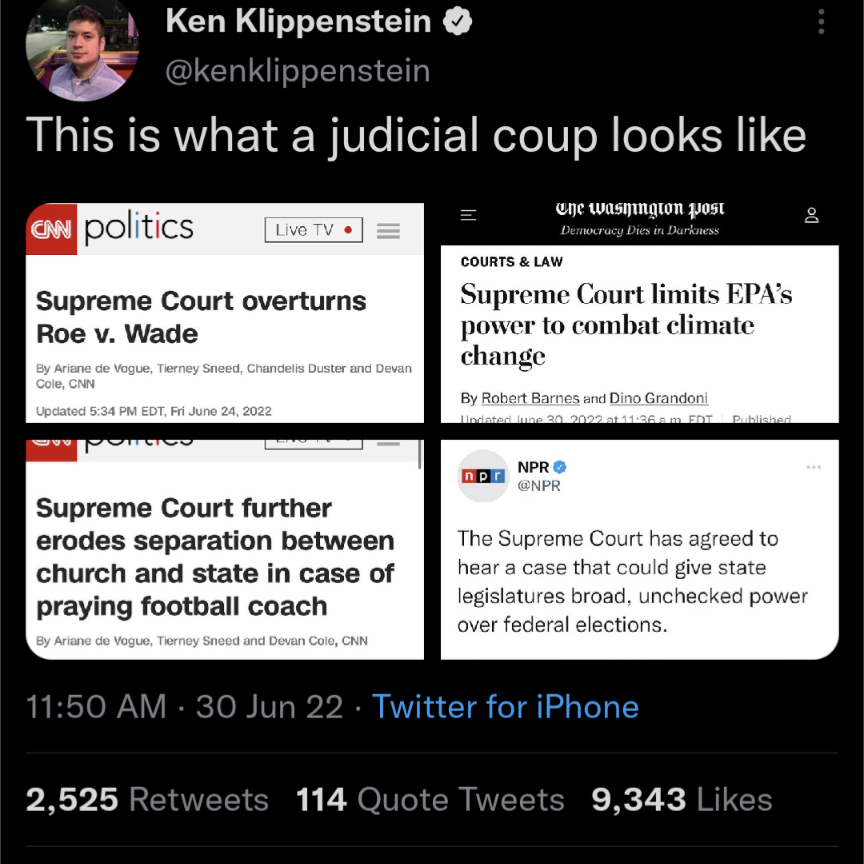
Task: Open the tweet's three-dot options menu
Action: [x=821, y=21]
